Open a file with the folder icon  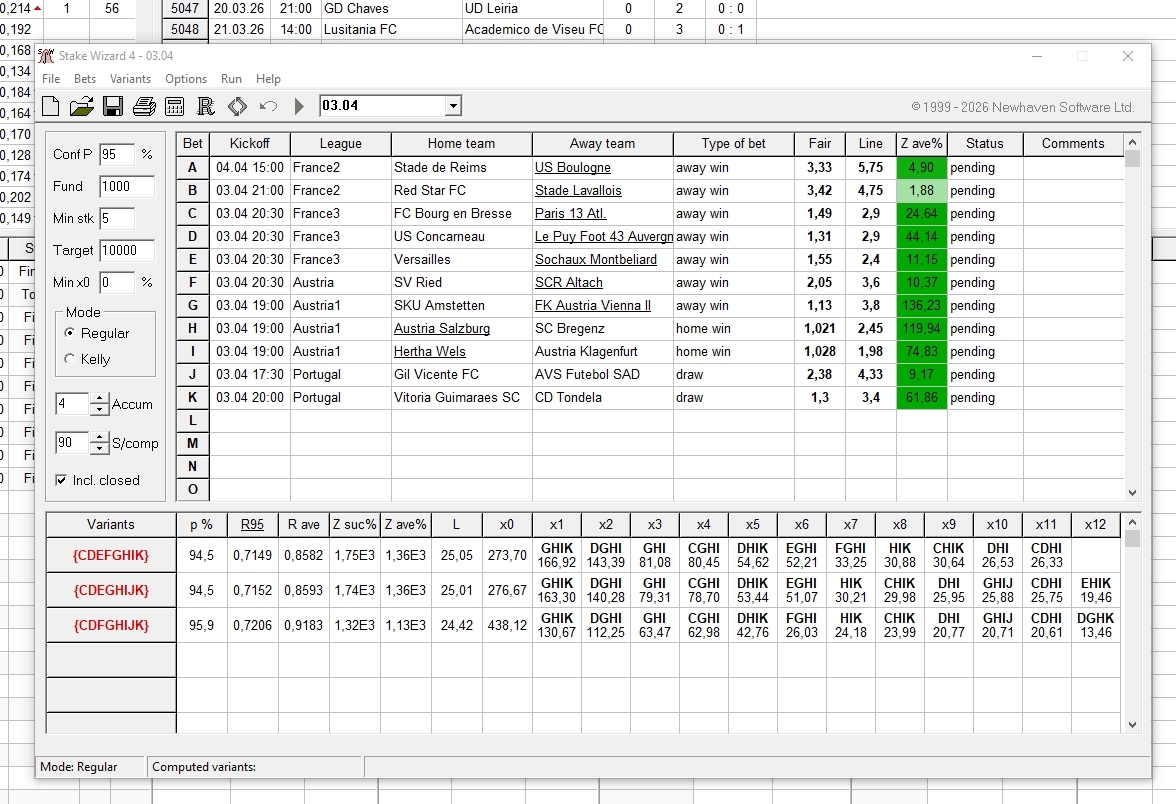tap(81, 106)
